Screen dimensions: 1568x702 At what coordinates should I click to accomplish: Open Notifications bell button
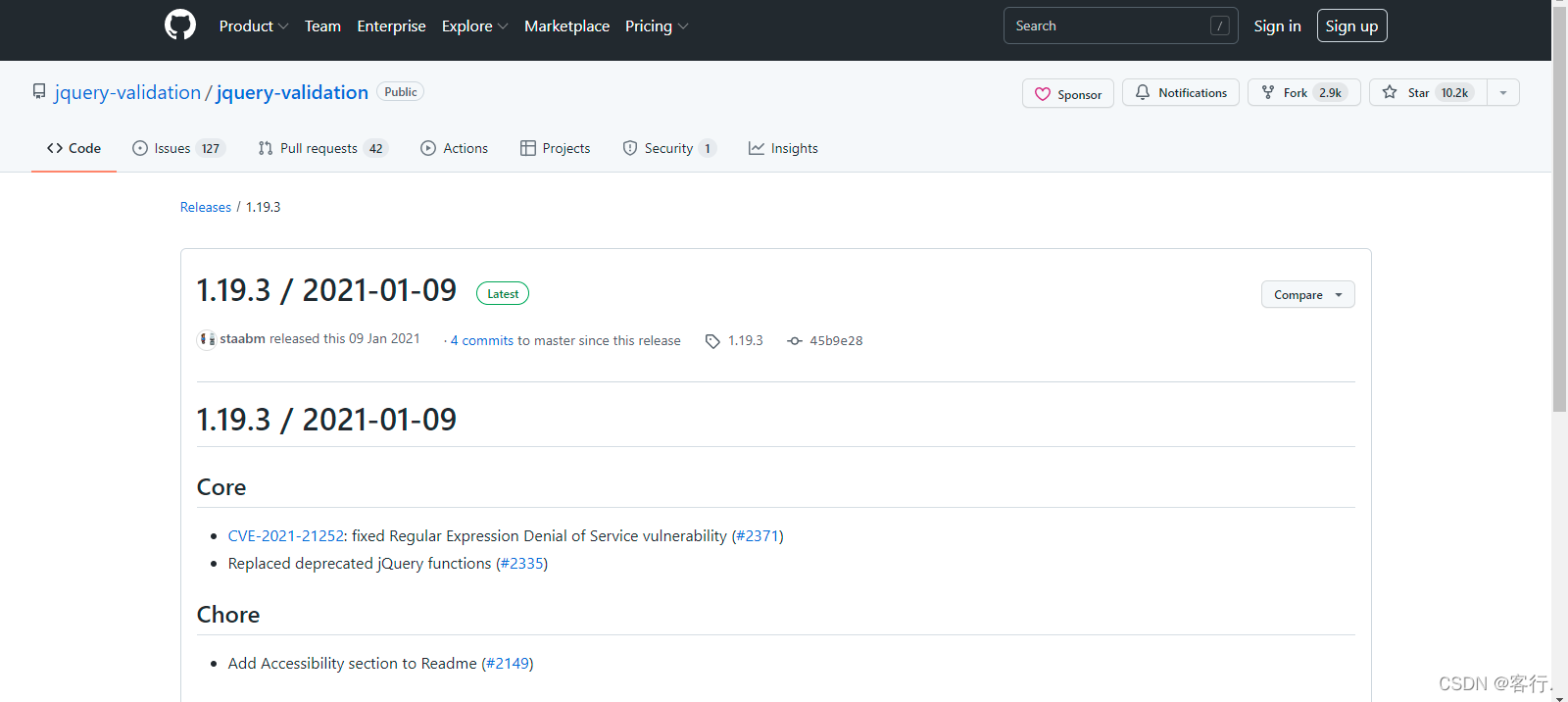[1181, 92]
